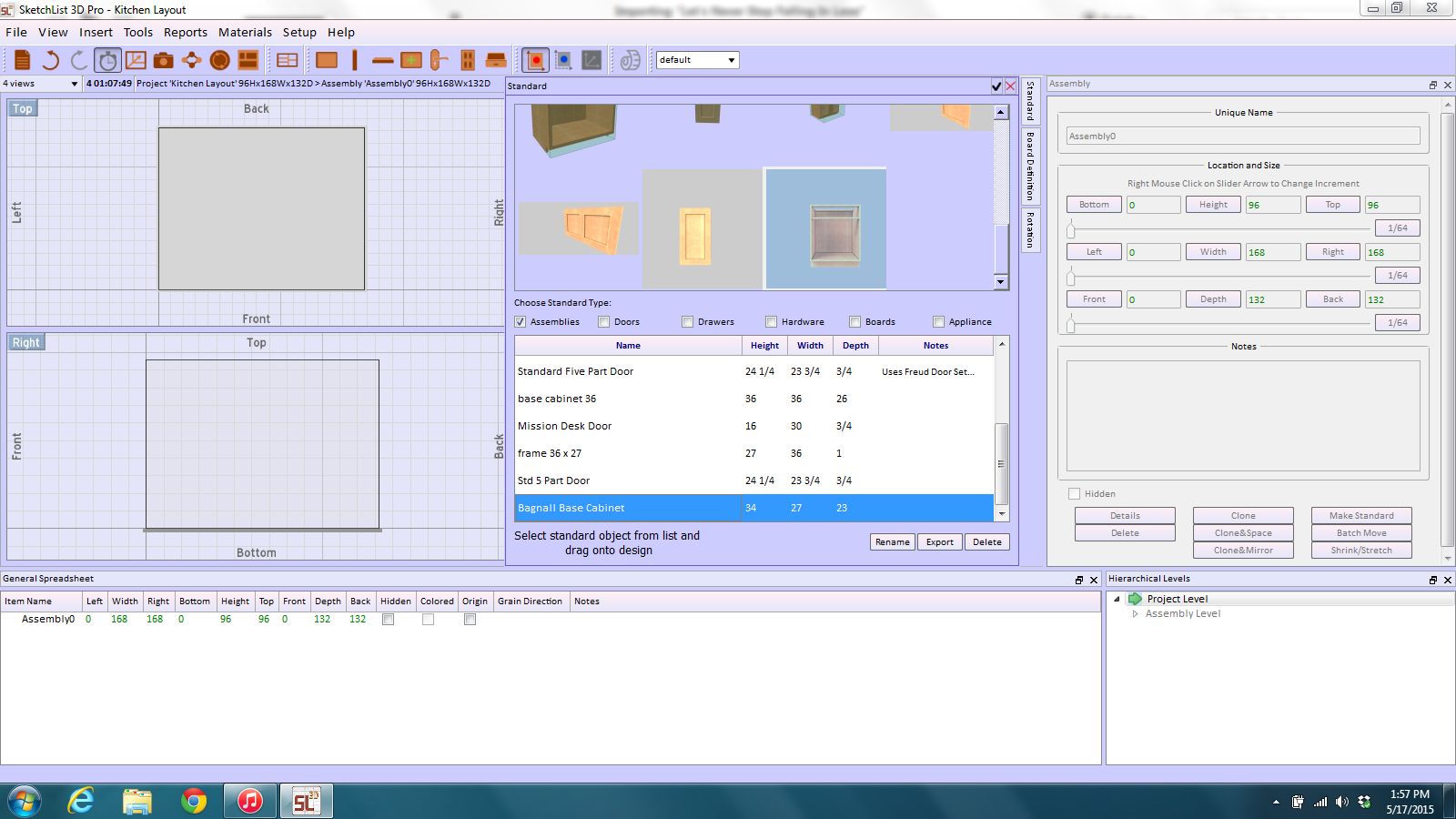Select the 'base cabinet 36' list row
This screenshot has height=819, width=1456.
click(x=754, y=399)
